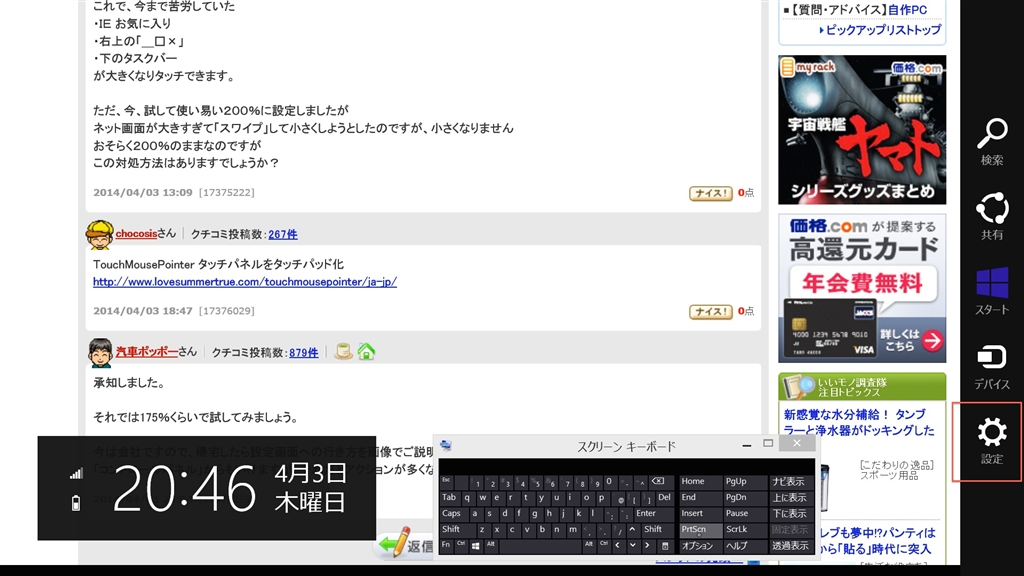Open いいモノ調査隊 注目トピックス header

862,387
